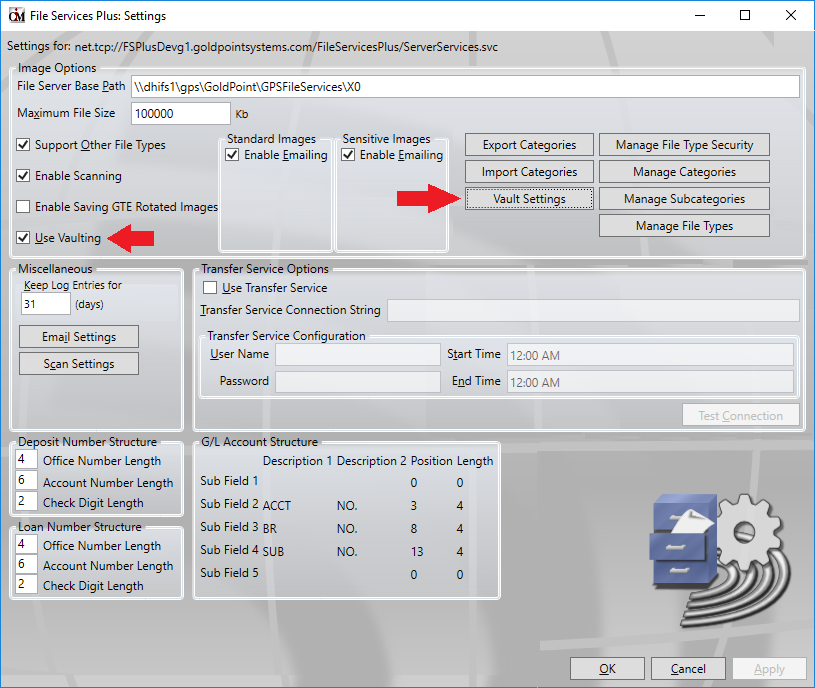The height and width of the screenshot is (688, 815).
Task: Click the Settings for server URL text
Action: pos(286,47)
